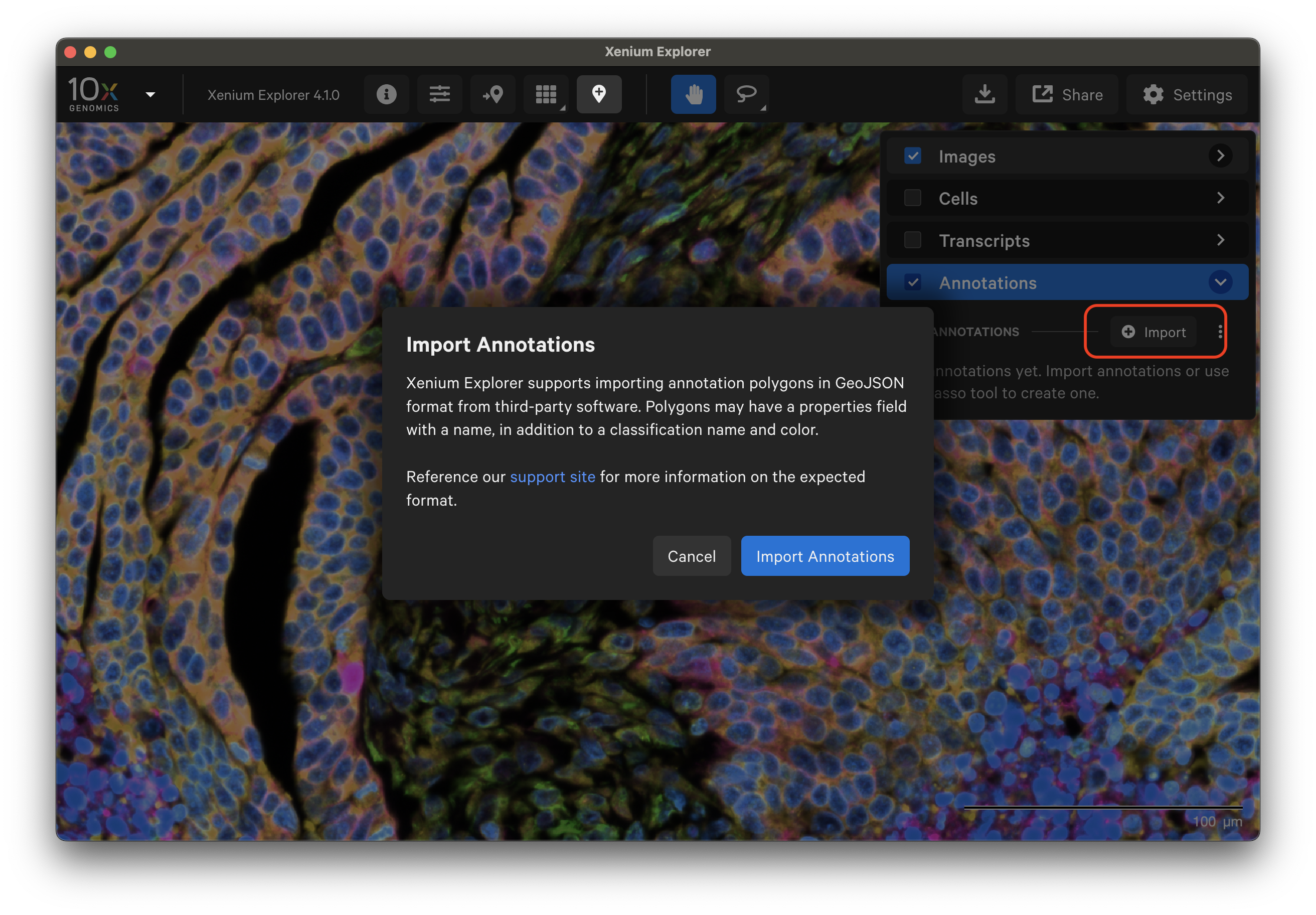Click the info icon in the toolbar
This screenshot has height=915, width=1316.
pyautogui.click(x=386, y=94)
